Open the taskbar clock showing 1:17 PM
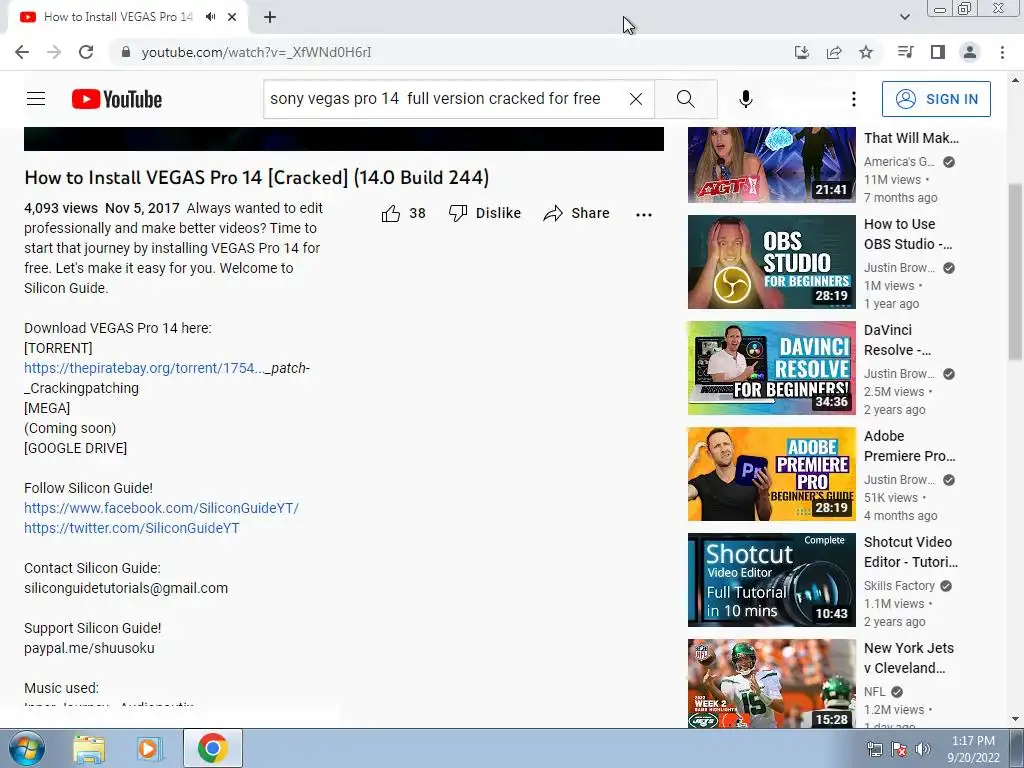The height and width of the screenshot is (768, 1024). click(973, 749)
